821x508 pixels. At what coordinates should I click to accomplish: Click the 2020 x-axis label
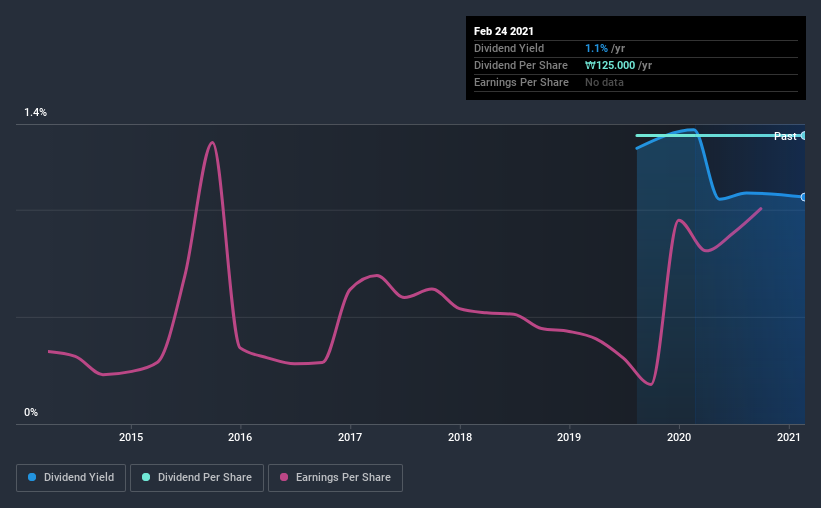[679, 437]
